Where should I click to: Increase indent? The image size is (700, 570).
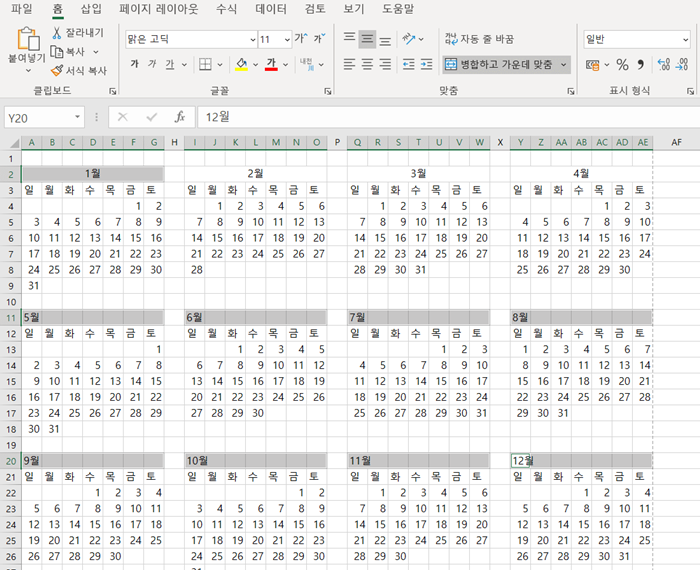click(x=426, y=64)
